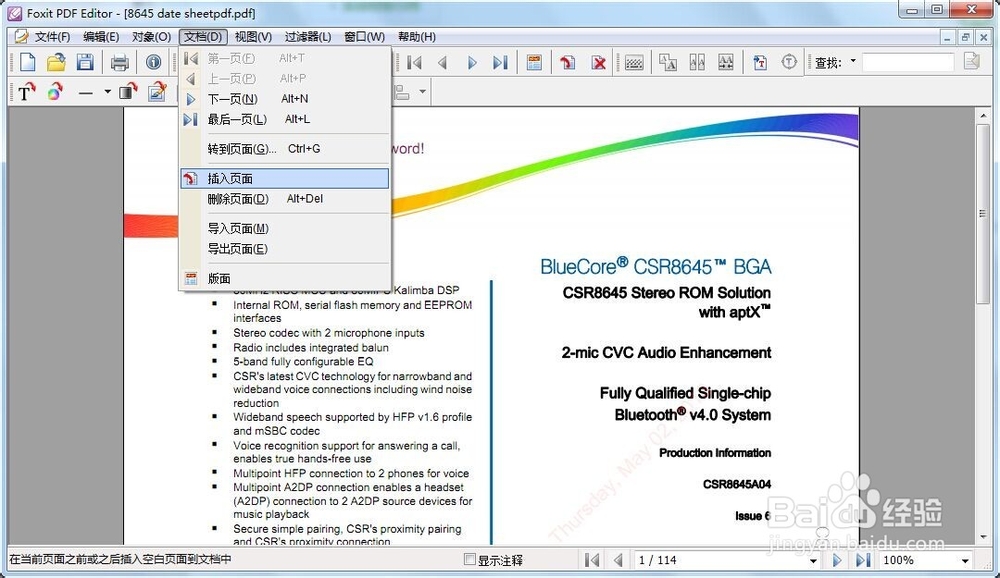Go to previous page via toolbar arrow
This screenshot has height=578, width=1000.
tap(442, 63)
